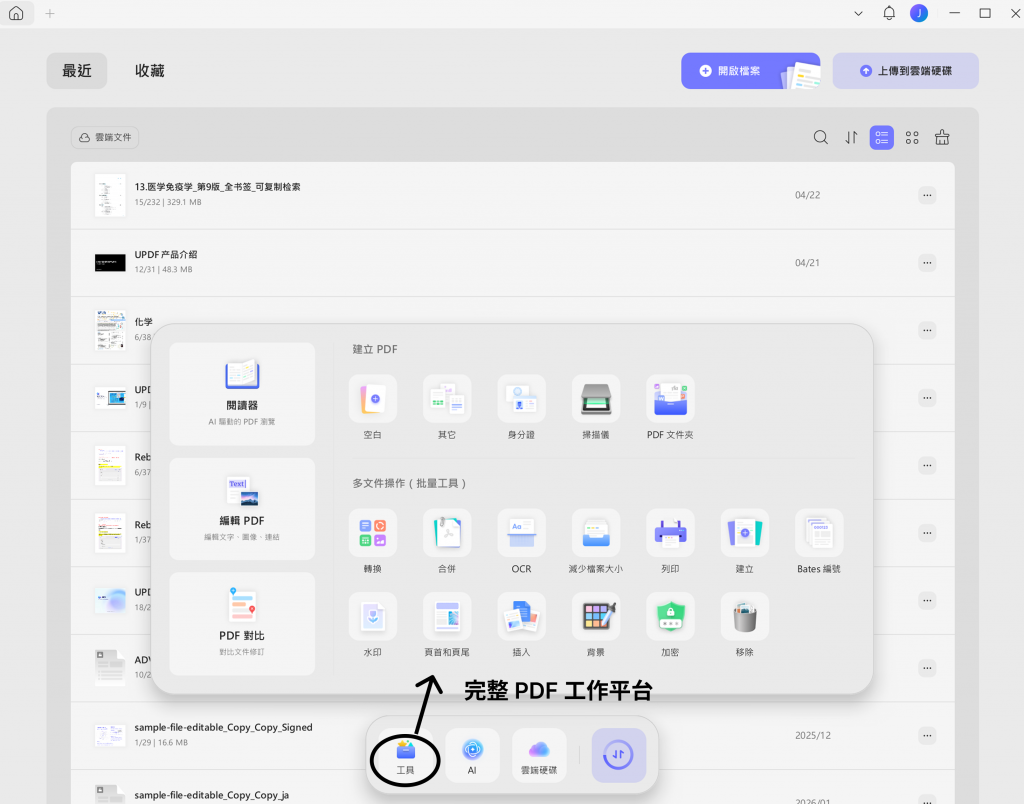1024x804 pixels.
Task: Open the 閱讀器 reader card
Action: pos(242,394)
